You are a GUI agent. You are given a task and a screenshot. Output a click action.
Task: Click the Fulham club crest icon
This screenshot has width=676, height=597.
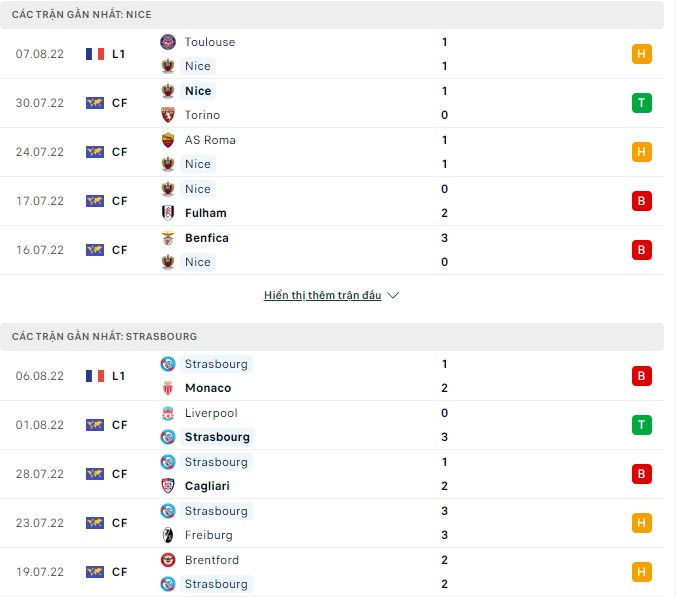167,213
